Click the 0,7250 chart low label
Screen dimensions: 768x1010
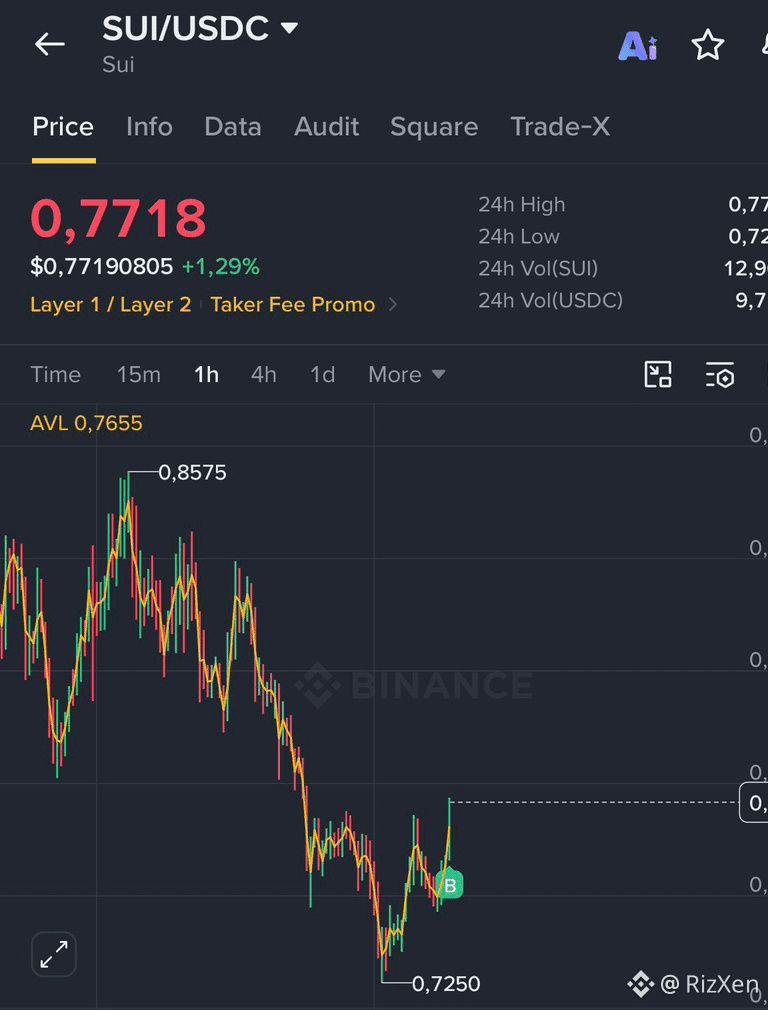(446, 984)
